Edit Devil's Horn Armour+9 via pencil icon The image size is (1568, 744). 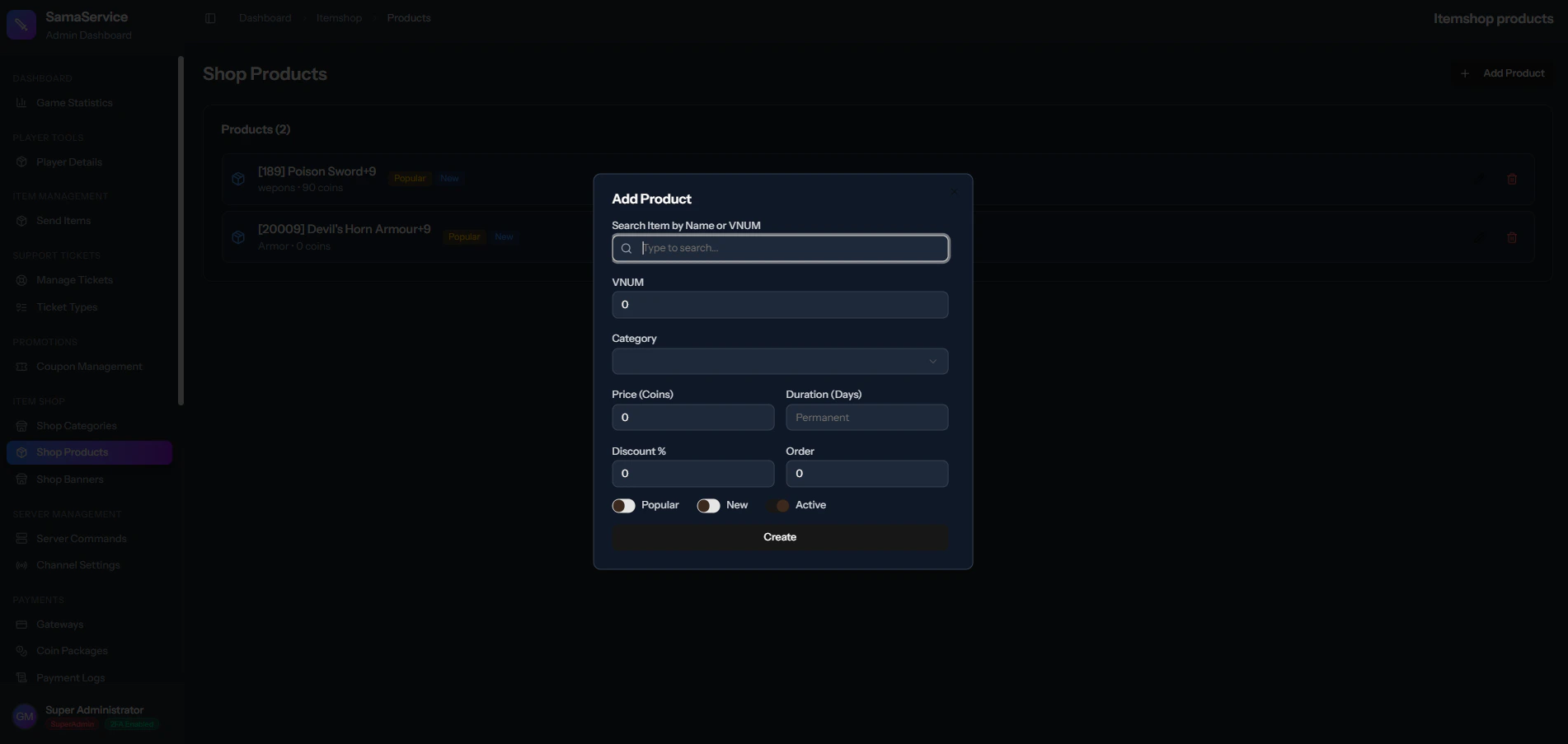coord(1480,237)
